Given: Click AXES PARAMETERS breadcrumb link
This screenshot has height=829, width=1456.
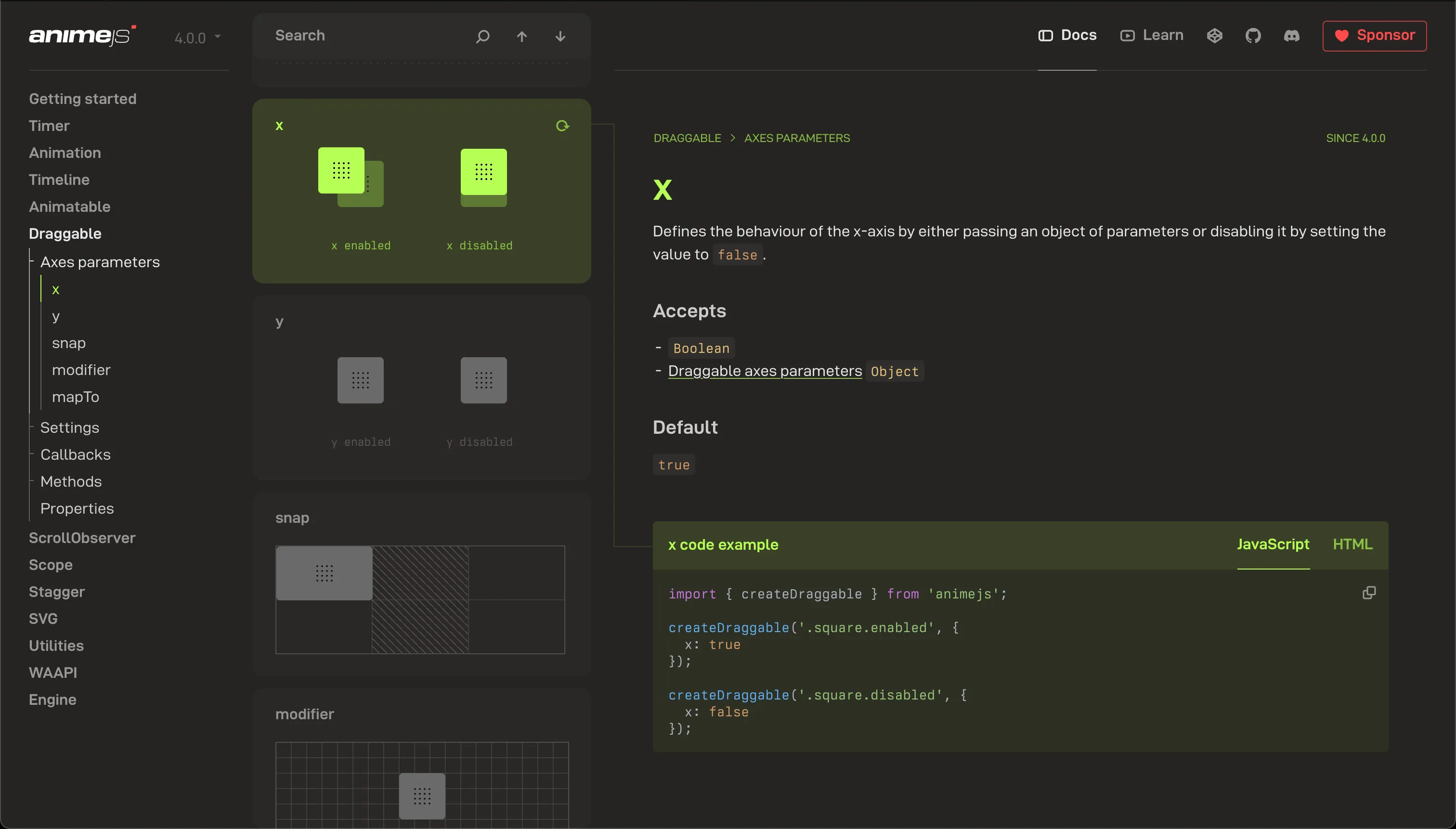Looking at the screenshot, I should (x=797, y=138).
